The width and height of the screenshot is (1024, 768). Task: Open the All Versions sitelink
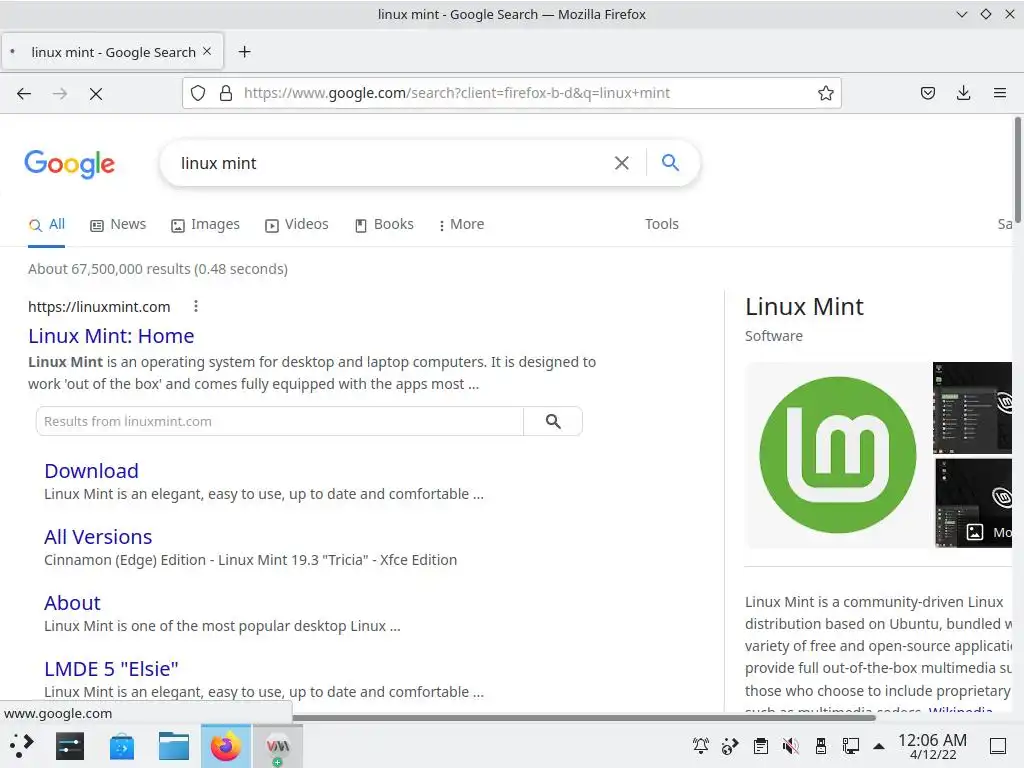pyautogui.click(x=98, y=537)
